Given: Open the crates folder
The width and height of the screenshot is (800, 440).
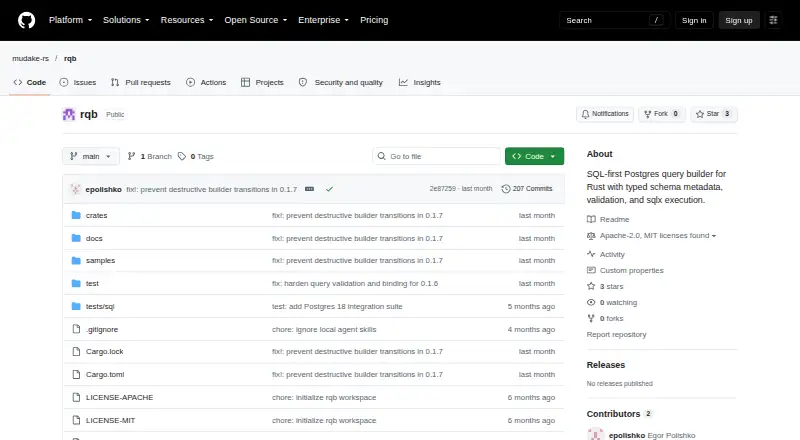Looking at the screenshot, I should [x=96, y=215].
